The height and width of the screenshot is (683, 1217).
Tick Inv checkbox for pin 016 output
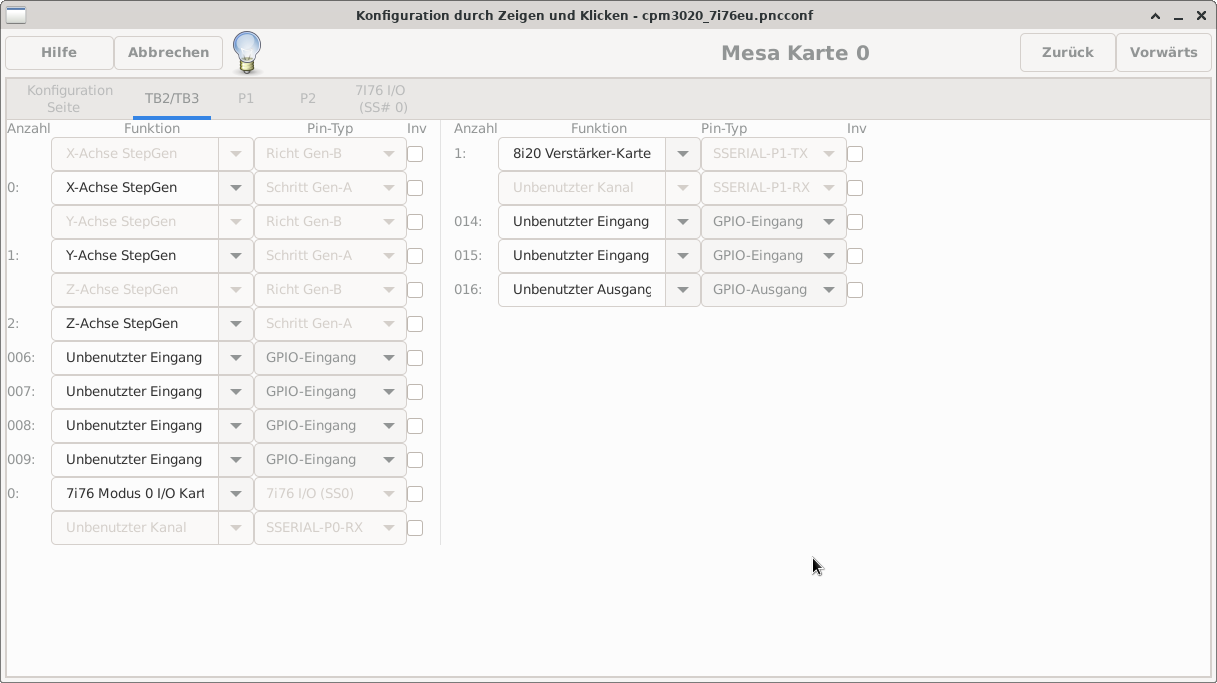tap(855, 290)
